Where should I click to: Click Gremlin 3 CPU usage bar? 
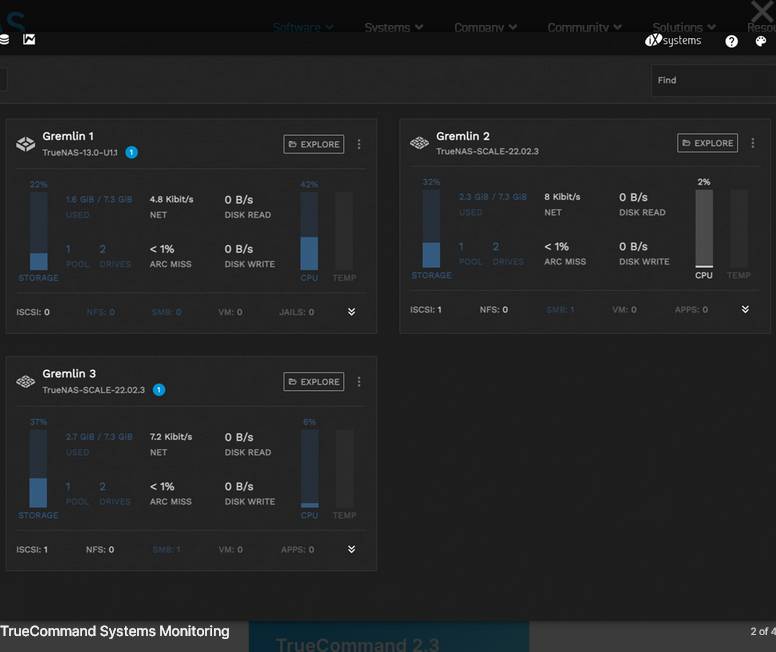(x=310, y=469)
